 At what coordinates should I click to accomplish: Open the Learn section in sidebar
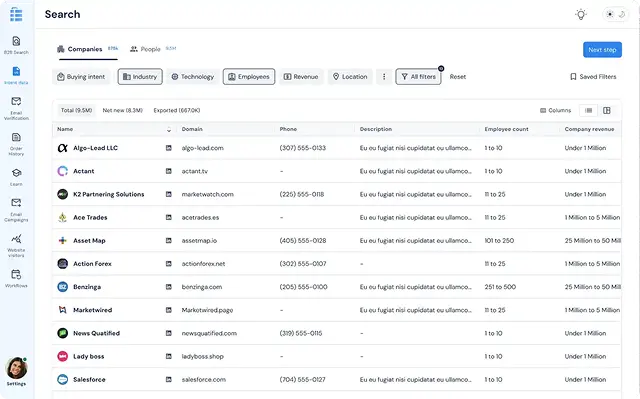point(16,177)
